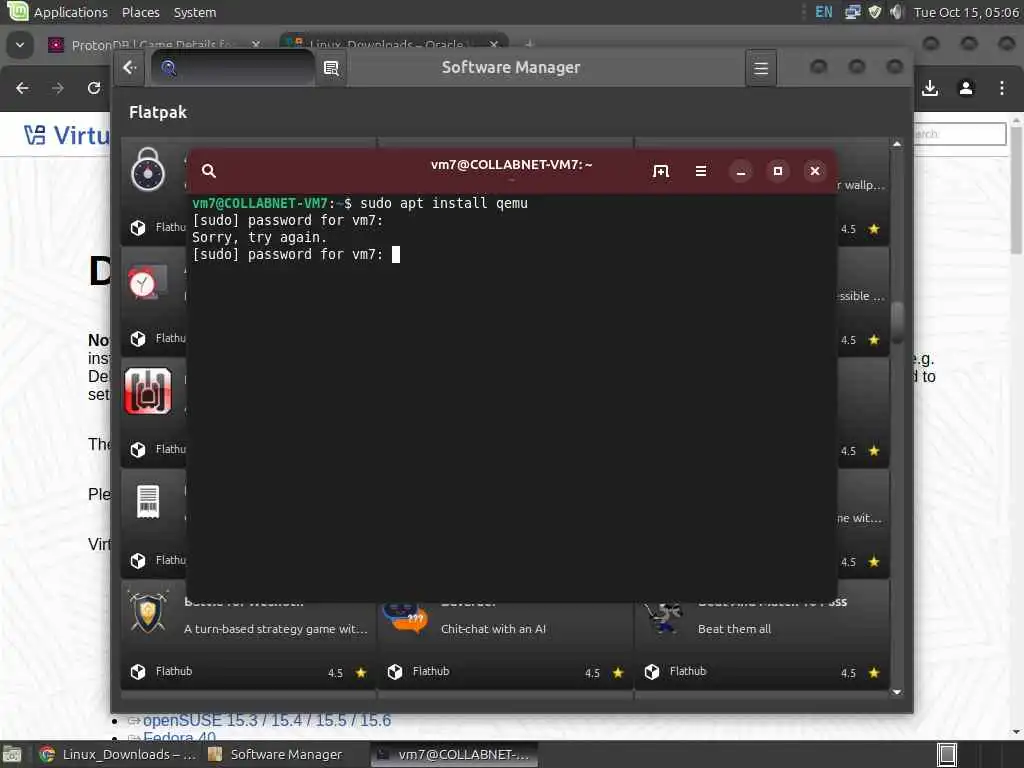Viewport: 1024px width, 768px height.
Task: Open the Linux Mint menu logo
Action: coord(17,11)
